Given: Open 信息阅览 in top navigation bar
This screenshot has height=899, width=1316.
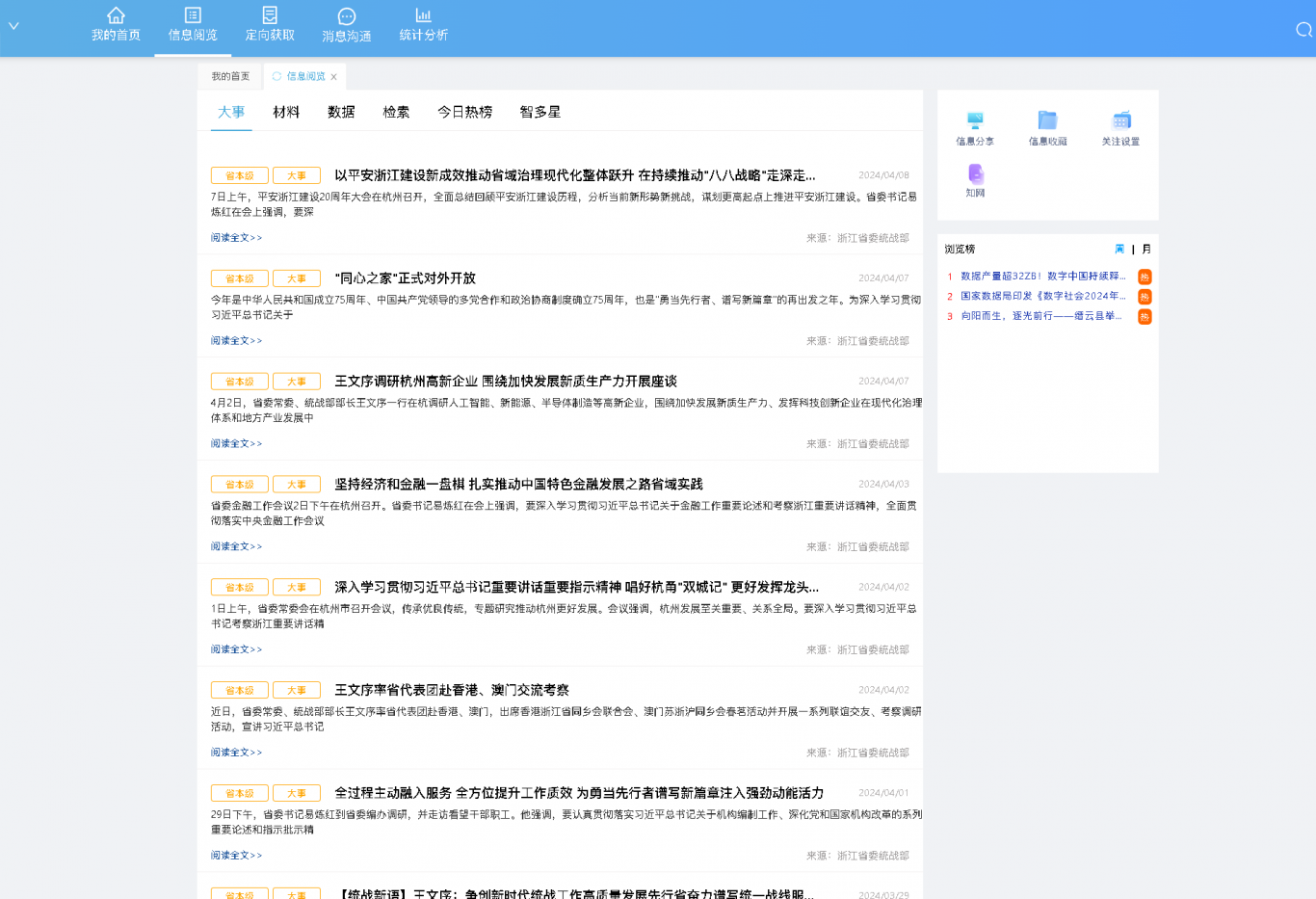Looking at the screenshot, I should coord(193,26).
